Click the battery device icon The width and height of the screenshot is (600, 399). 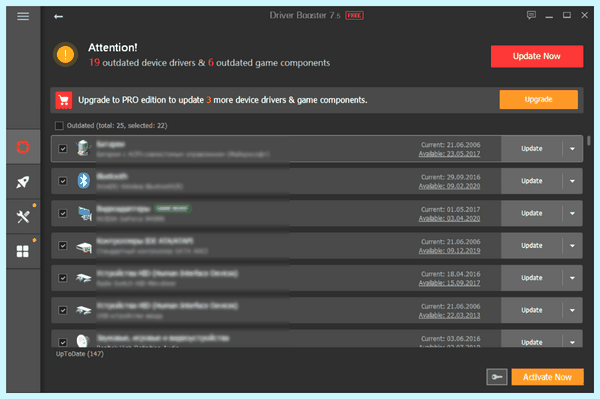[83, 148]
